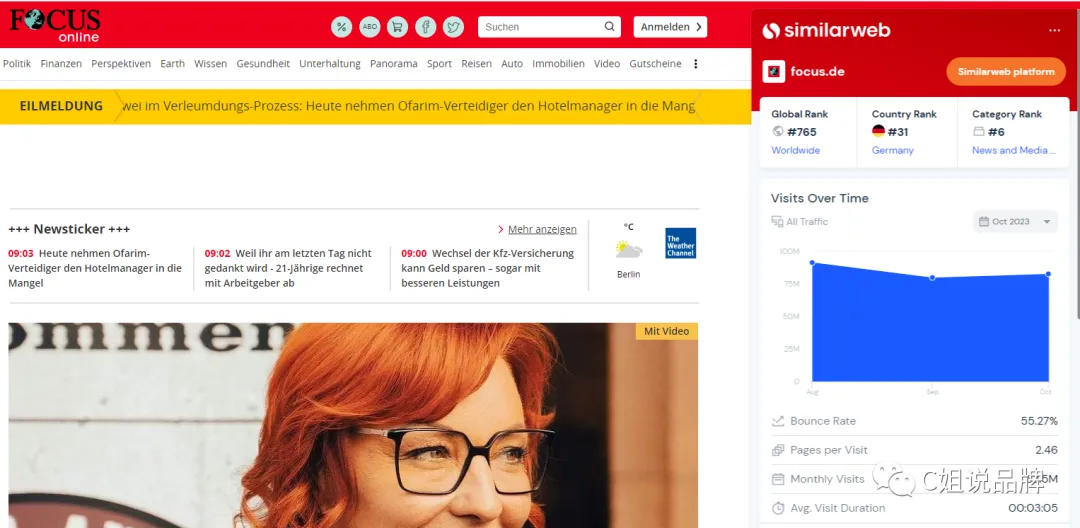Click the Berlin weather sun-cloud icon
The height and width of the screenshot is (528, 1080).
click(x=629, y=249)
